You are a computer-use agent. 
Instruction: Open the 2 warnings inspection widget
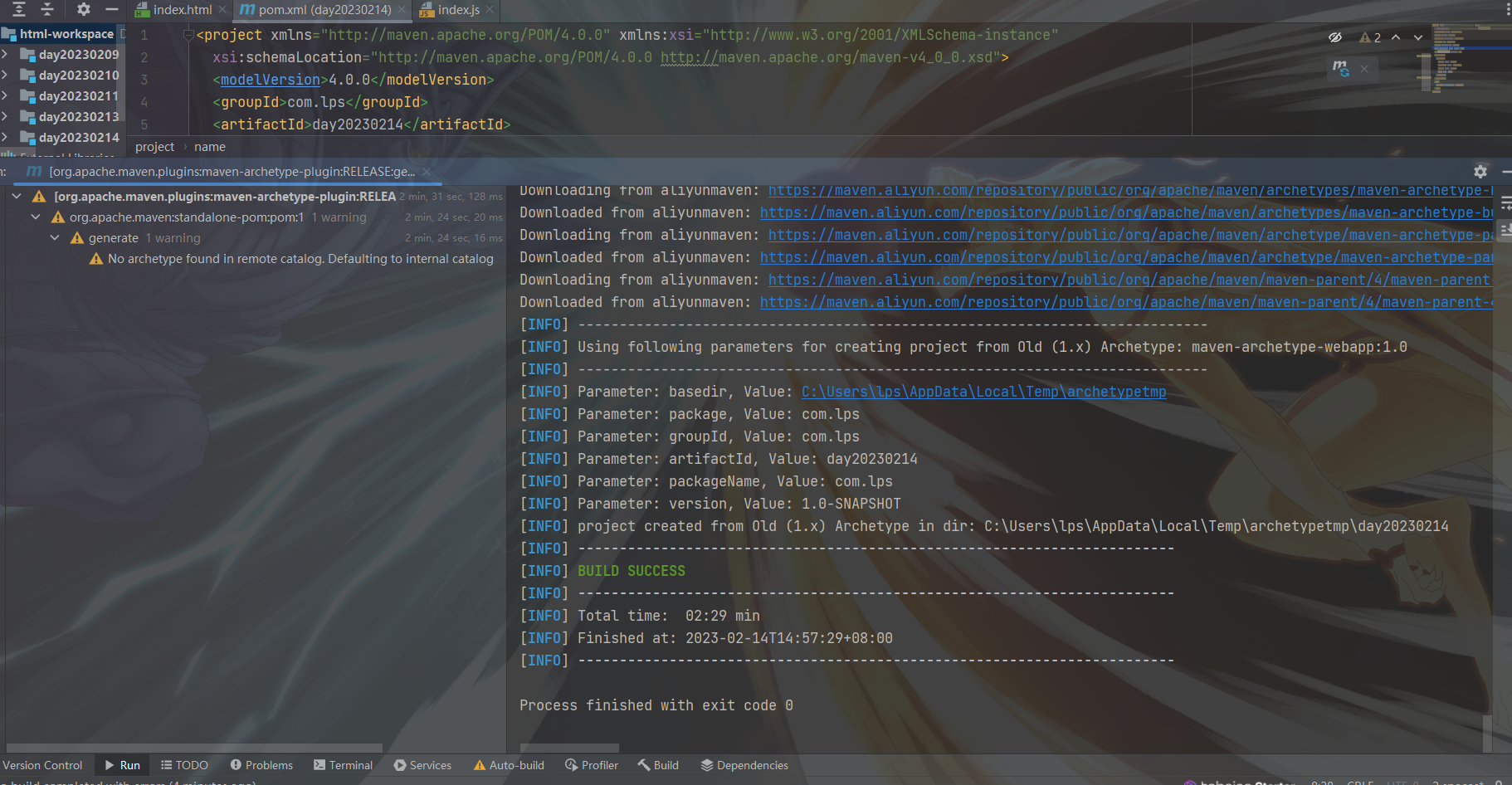pyautogui.click(x=1370, y=37)
